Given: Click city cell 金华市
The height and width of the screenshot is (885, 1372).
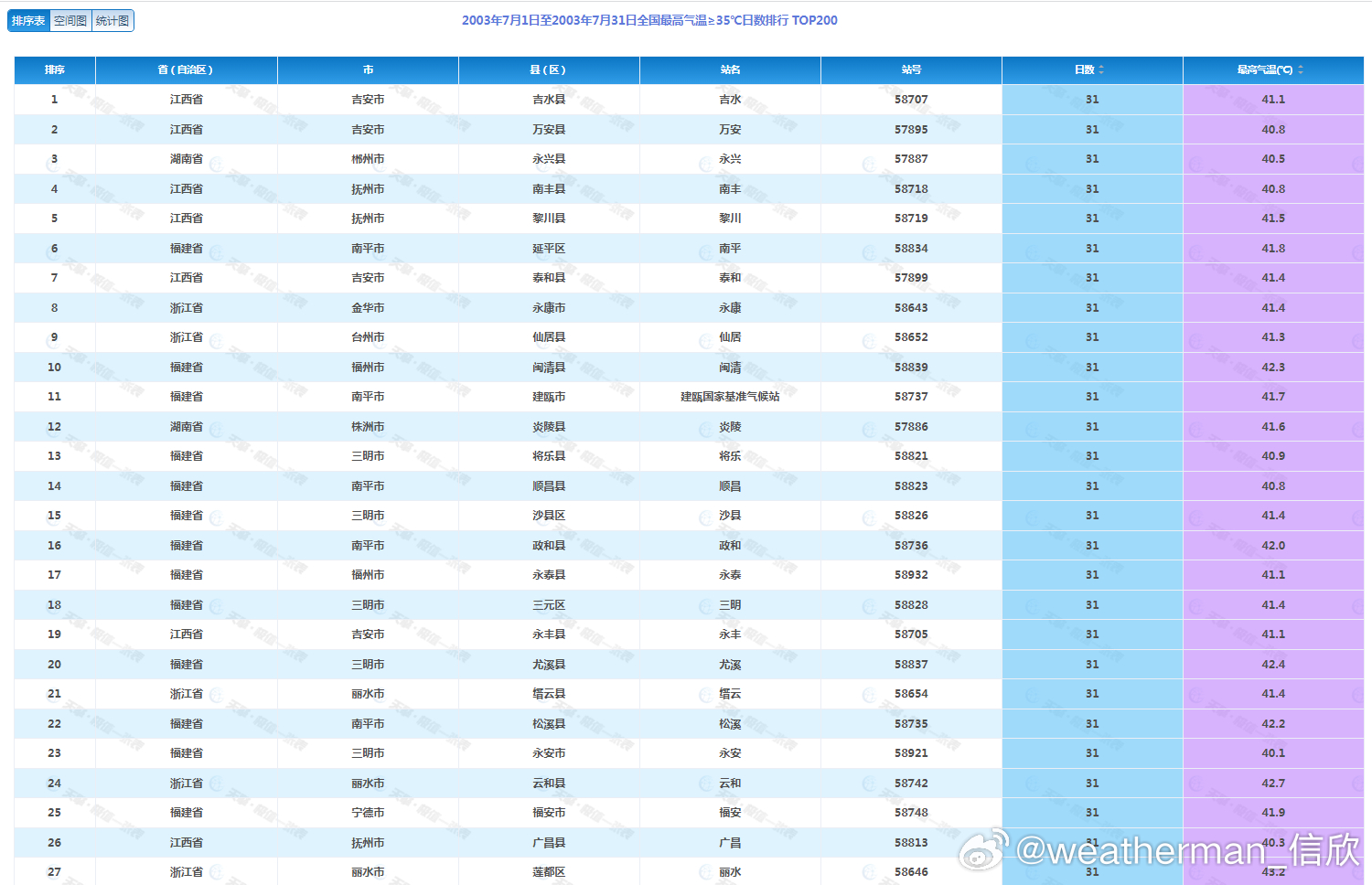Looking at the screenshot, I should (368, 307).
